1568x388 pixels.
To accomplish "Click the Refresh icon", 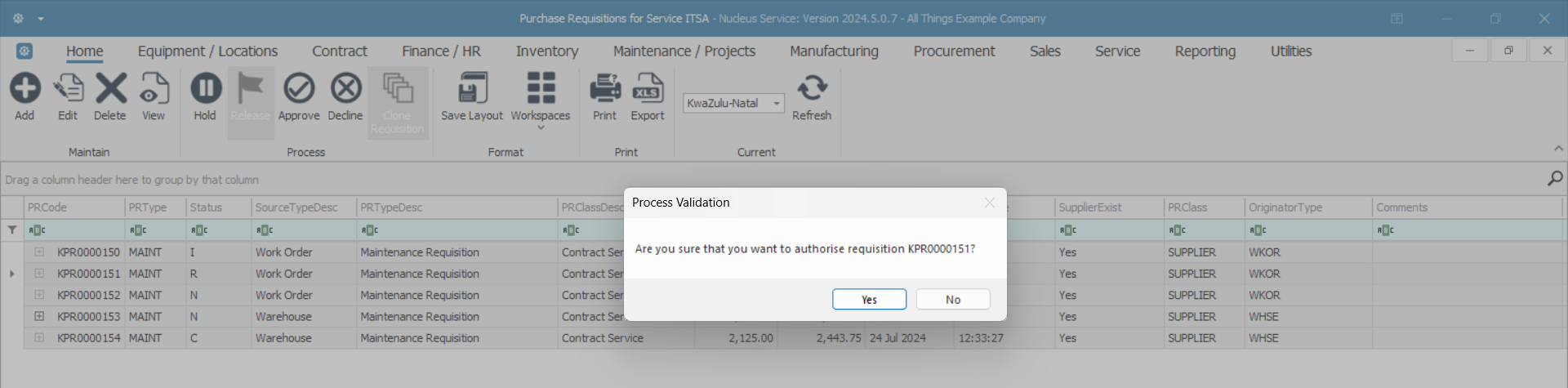I will [x=812, y=89].
